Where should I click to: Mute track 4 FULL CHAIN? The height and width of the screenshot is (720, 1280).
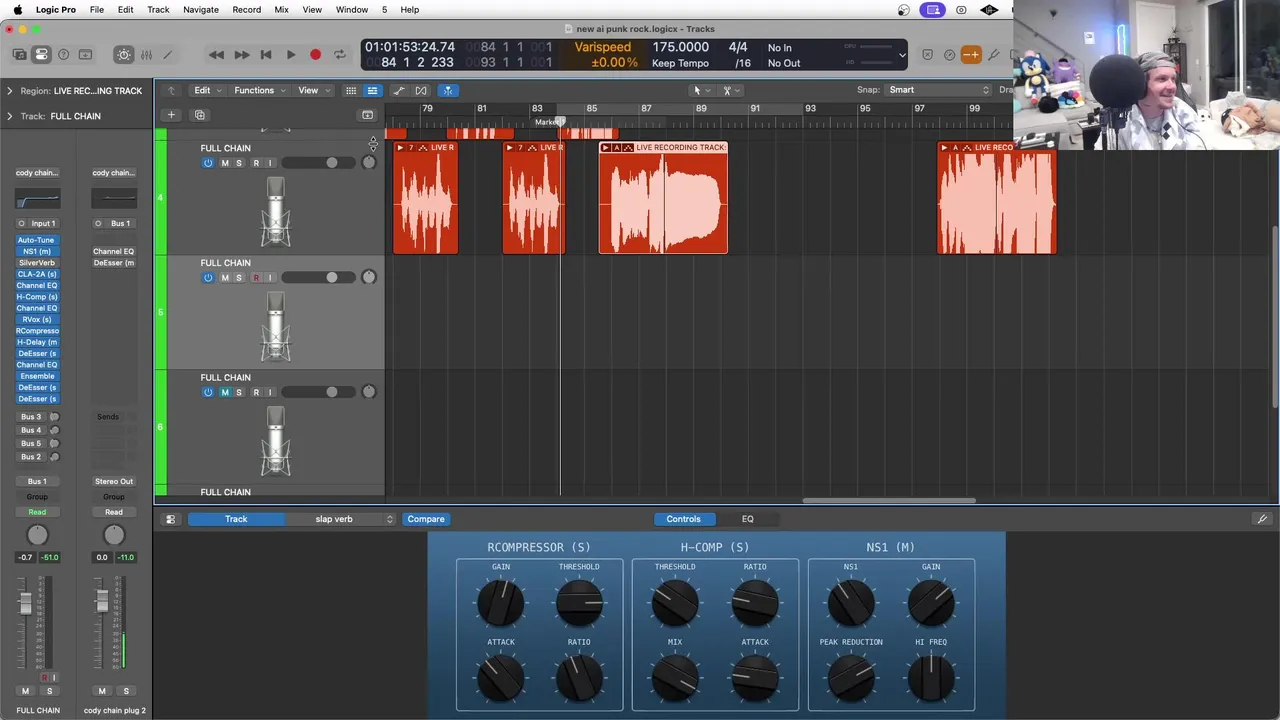tap(224, 163)
